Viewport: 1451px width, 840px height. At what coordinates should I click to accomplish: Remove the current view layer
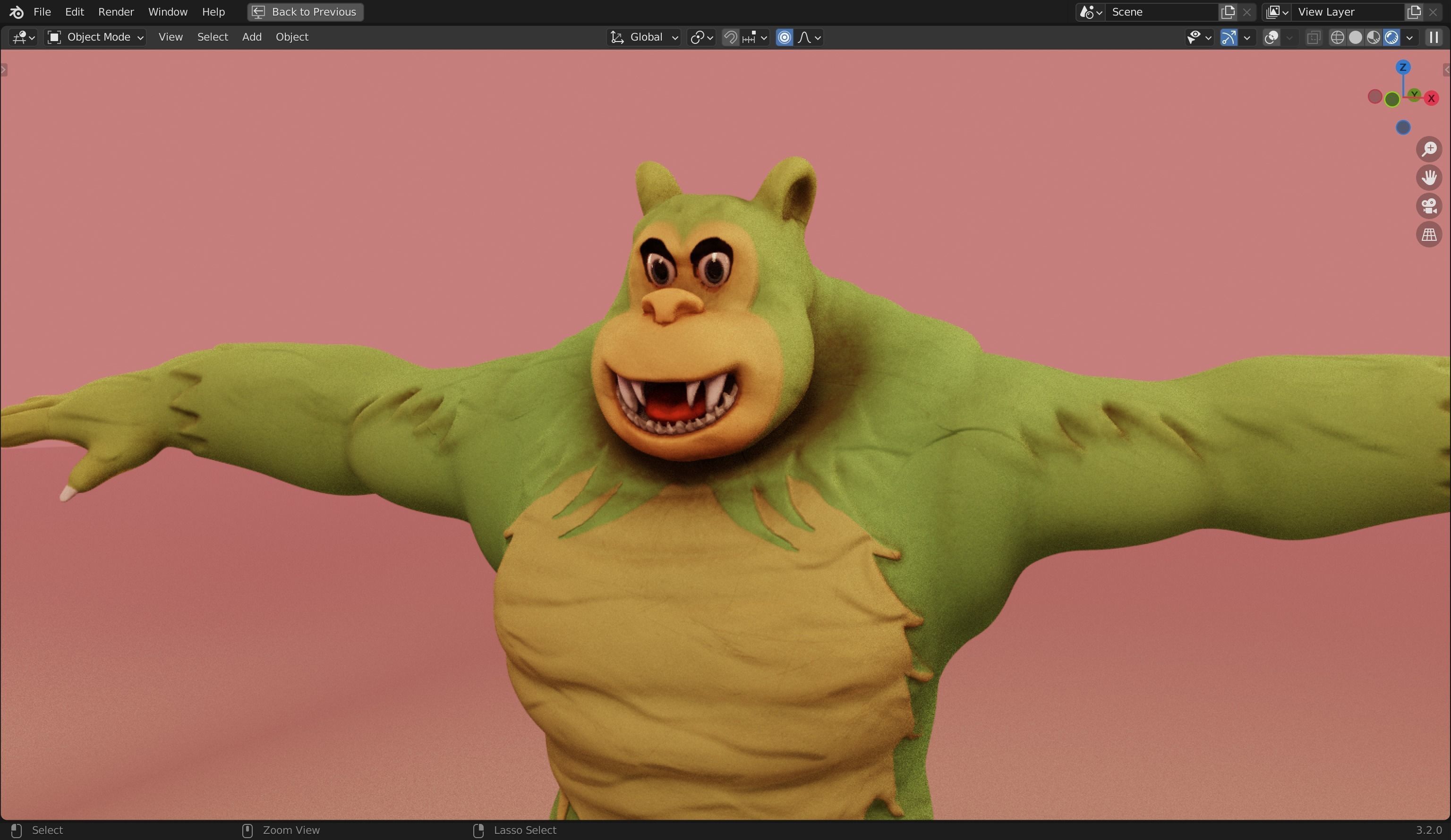tap(1433, 12)
